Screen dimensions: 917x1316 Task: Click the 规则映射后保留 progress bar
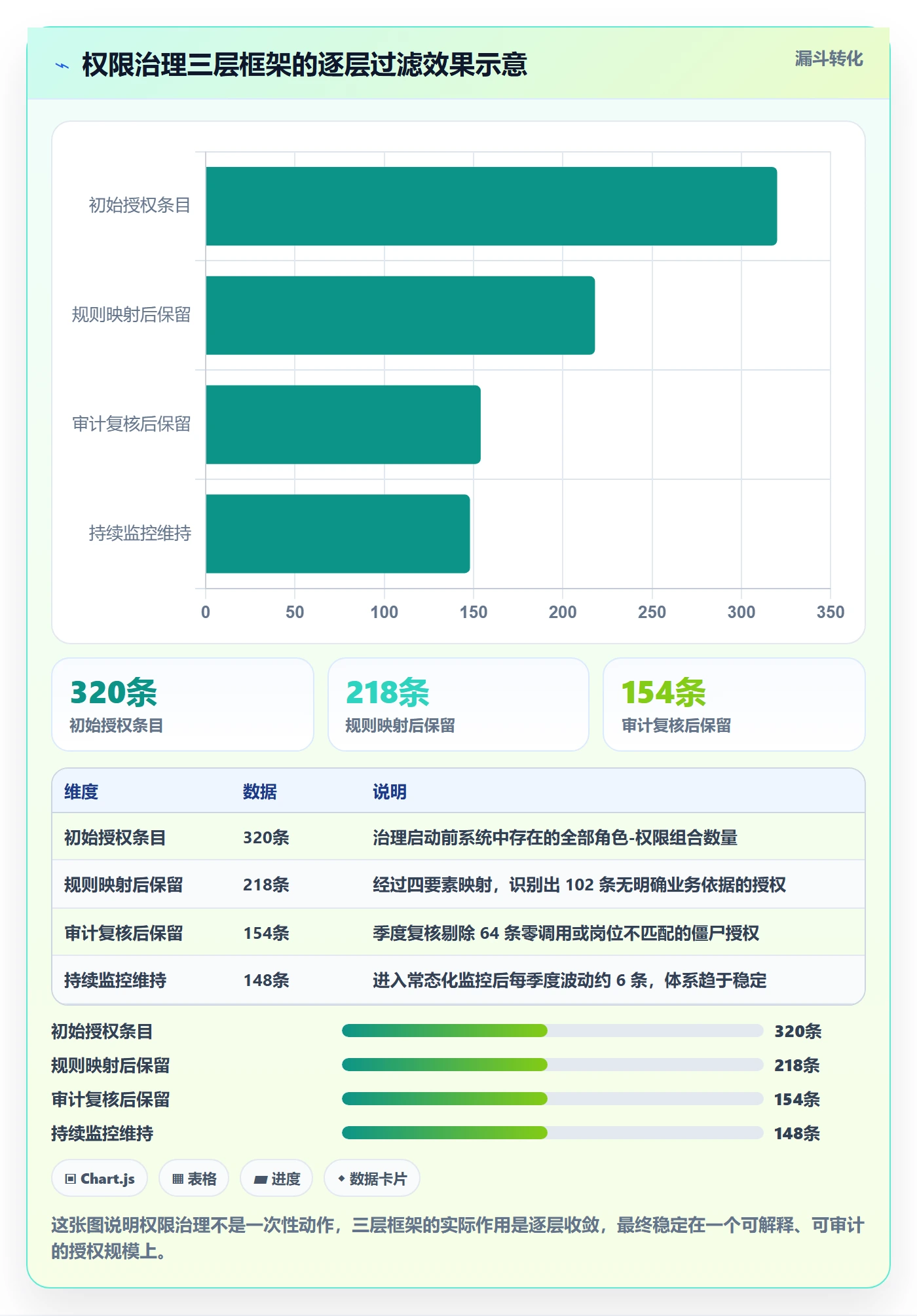(x=552, y=1065)
